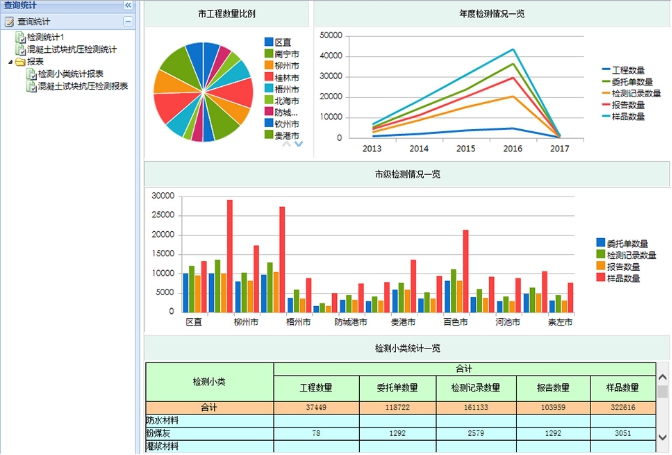Page the pie legend up with the arrow
672x455 pixels.
pyautogui.click(x=287, y=144)
